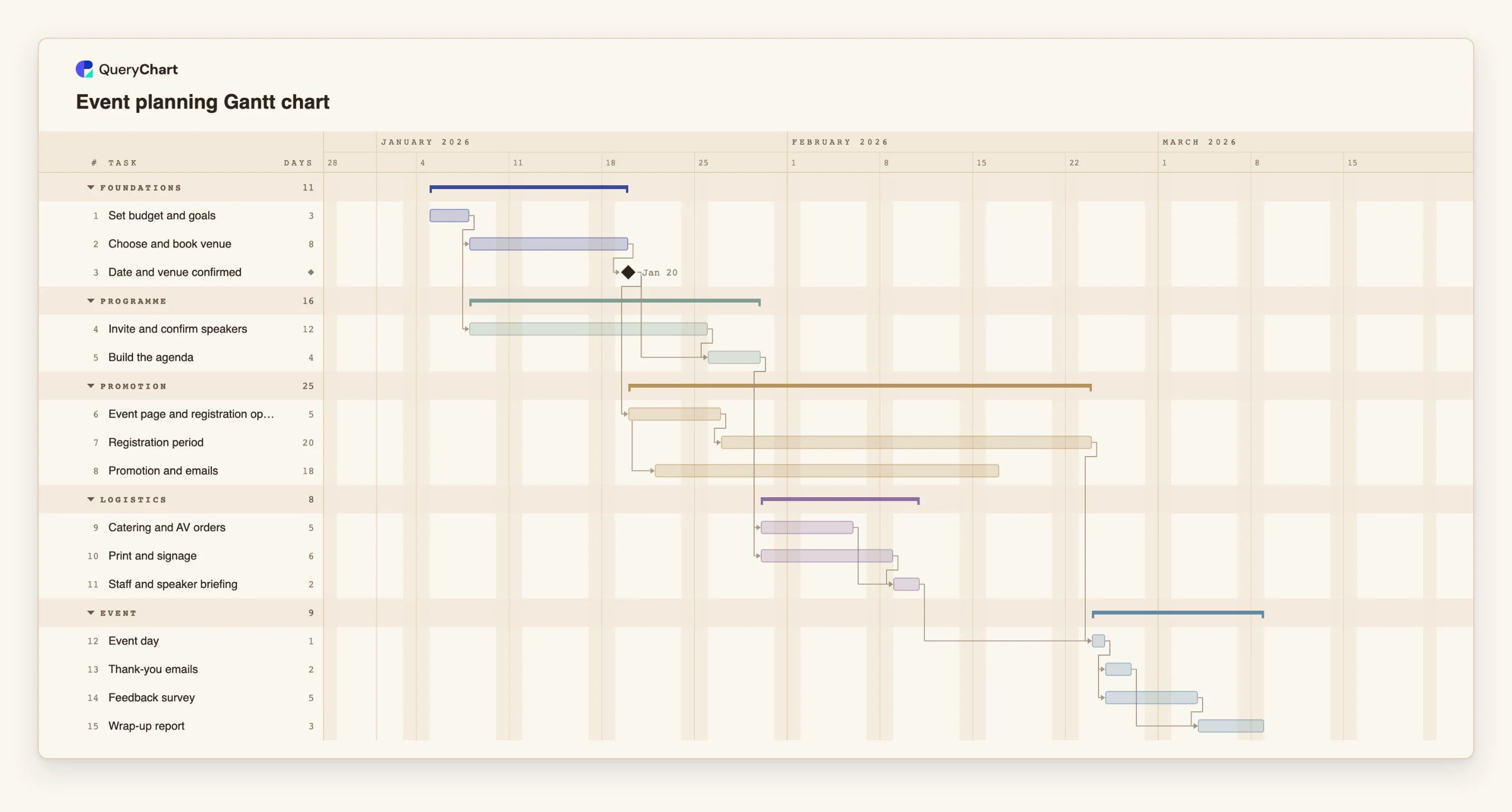
Task: Select the Catering and AV orders bar
Action: tap(807, 527)
